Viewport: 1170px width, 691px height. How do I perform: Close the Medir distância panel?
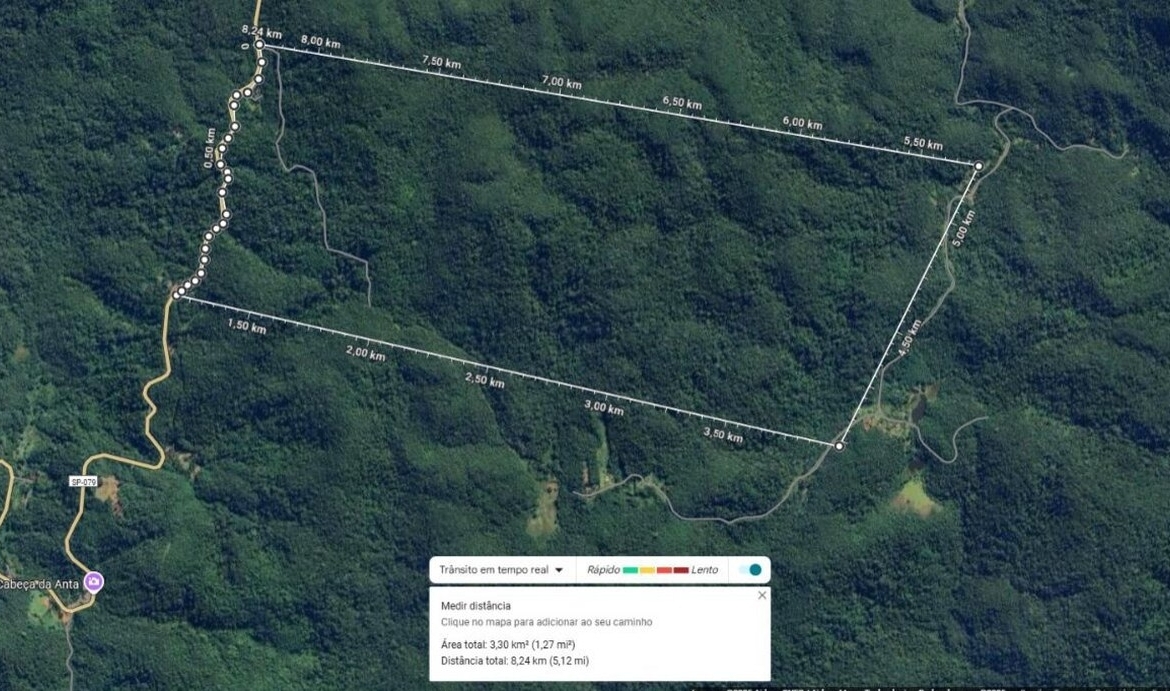(762, 595)
